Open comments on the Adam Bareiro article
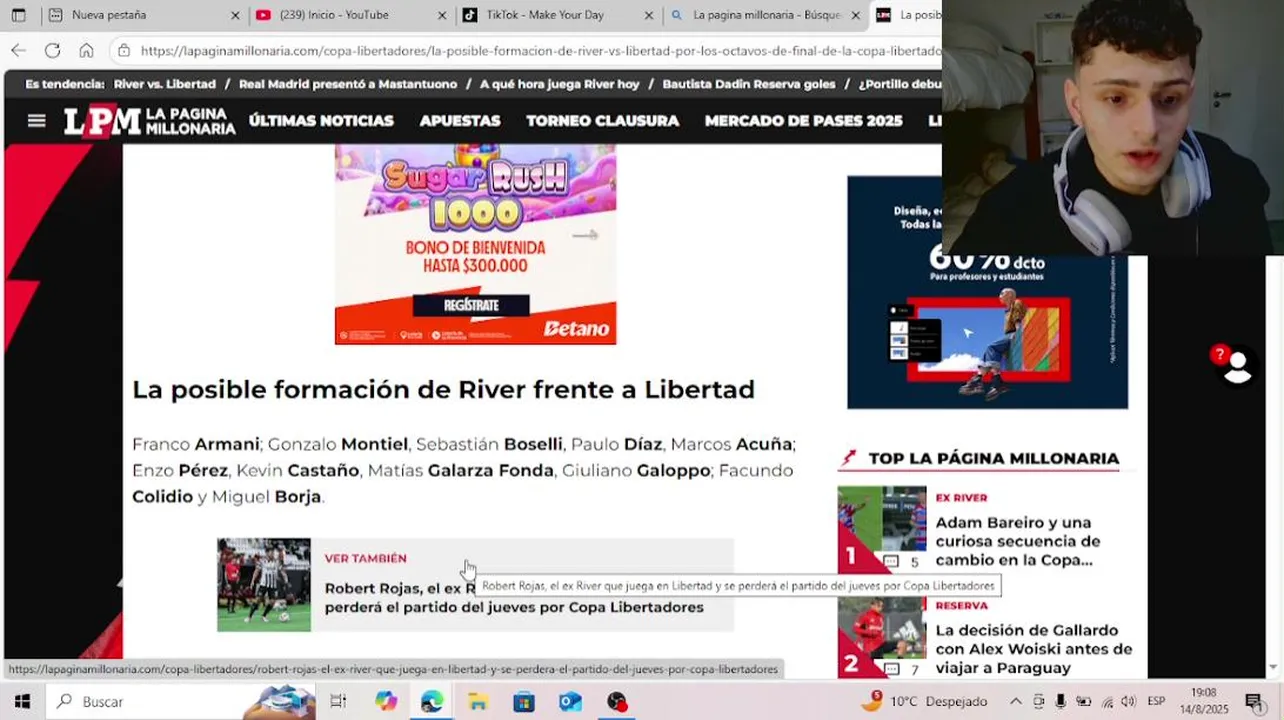 coord(900,562)
